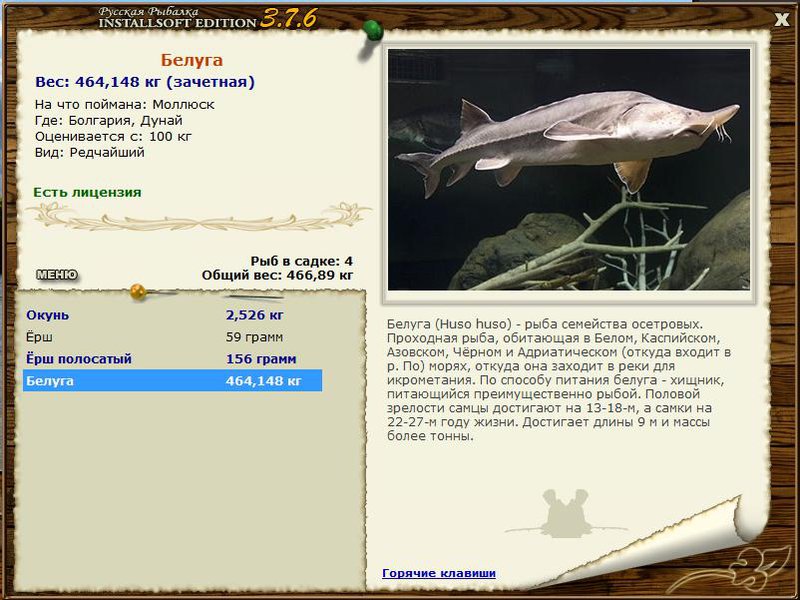This screenshot has width=800, height=600.
Task: Select the Ёрш 59 грамм row
Action: point(172,337)
